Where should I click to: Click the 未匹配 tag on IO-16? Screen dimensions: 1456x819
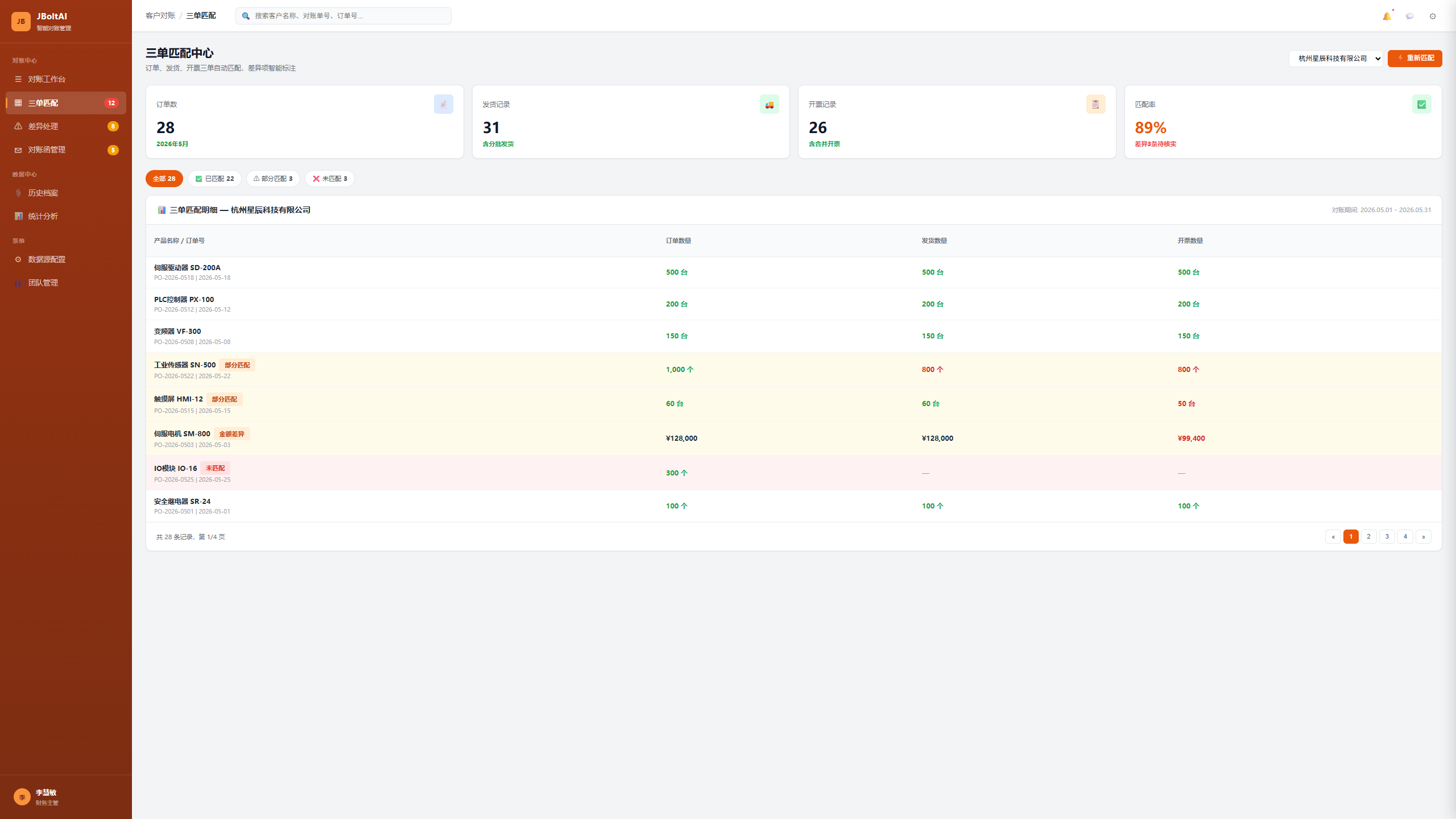(x=215, y=468)
